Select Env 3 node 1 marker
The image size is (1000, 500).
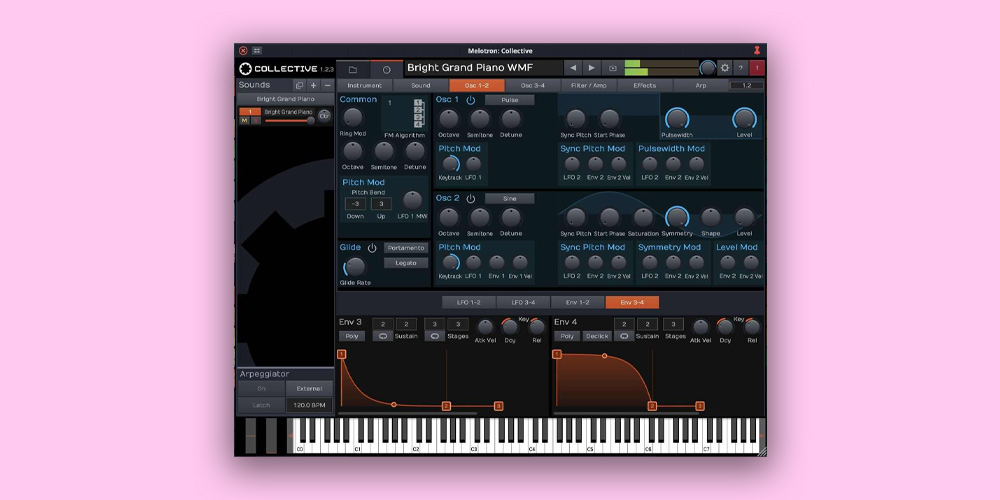pos(341,354)
